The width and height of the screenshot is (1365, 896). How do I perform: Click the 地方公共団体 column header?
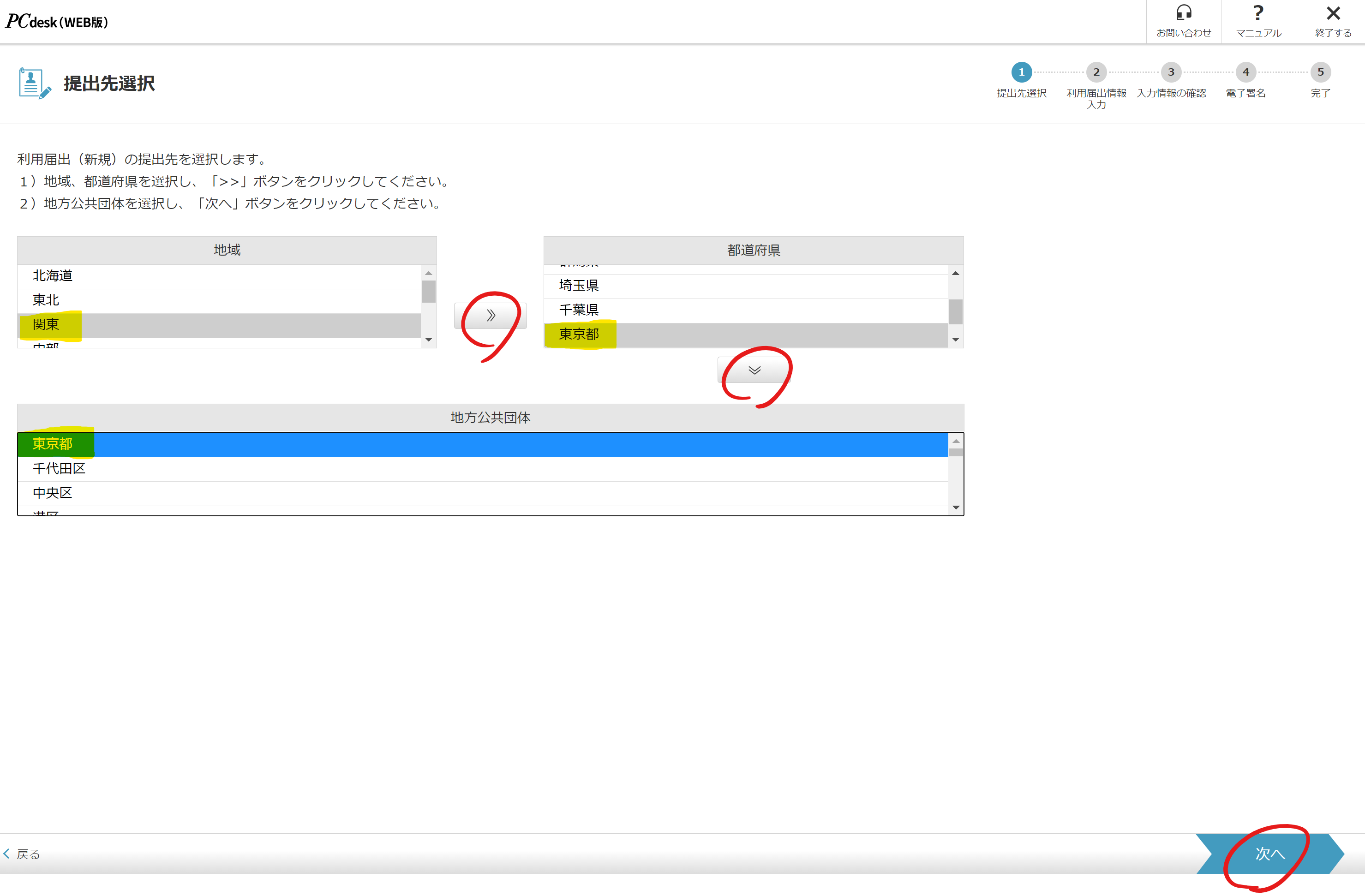pos(491,418)
